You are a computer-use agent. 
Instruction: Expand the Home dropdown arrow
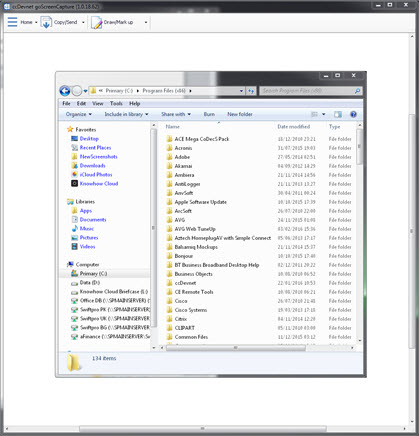tap(36, 22)
